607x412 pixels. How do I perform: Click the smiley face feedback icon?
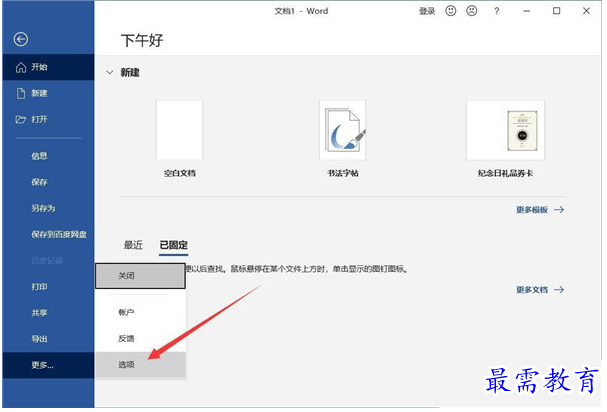point(451,11)
